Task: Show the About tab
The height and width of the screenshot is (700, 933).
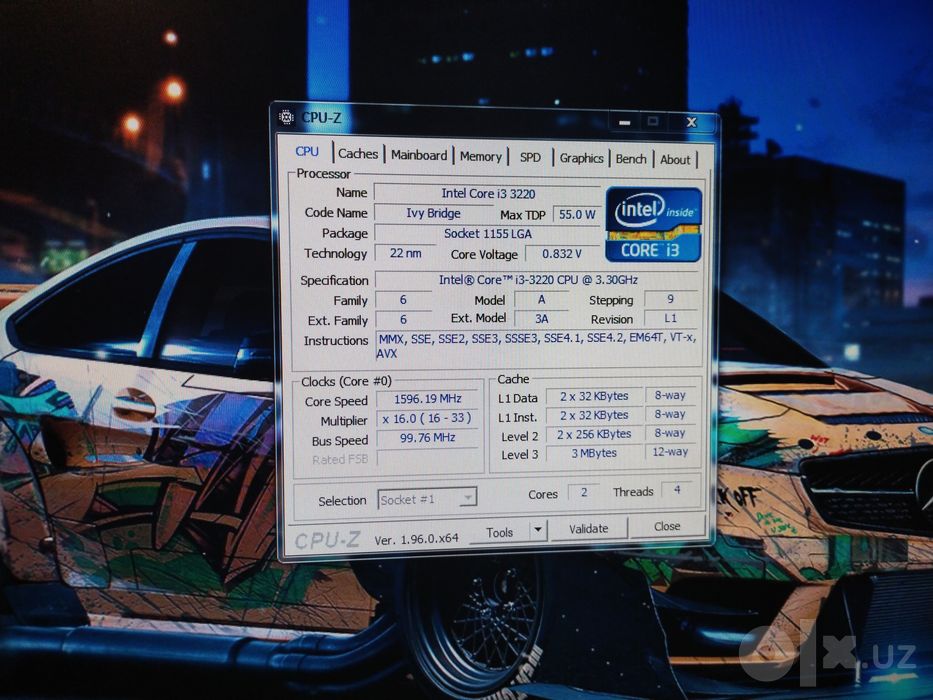Action: [675, 160]
